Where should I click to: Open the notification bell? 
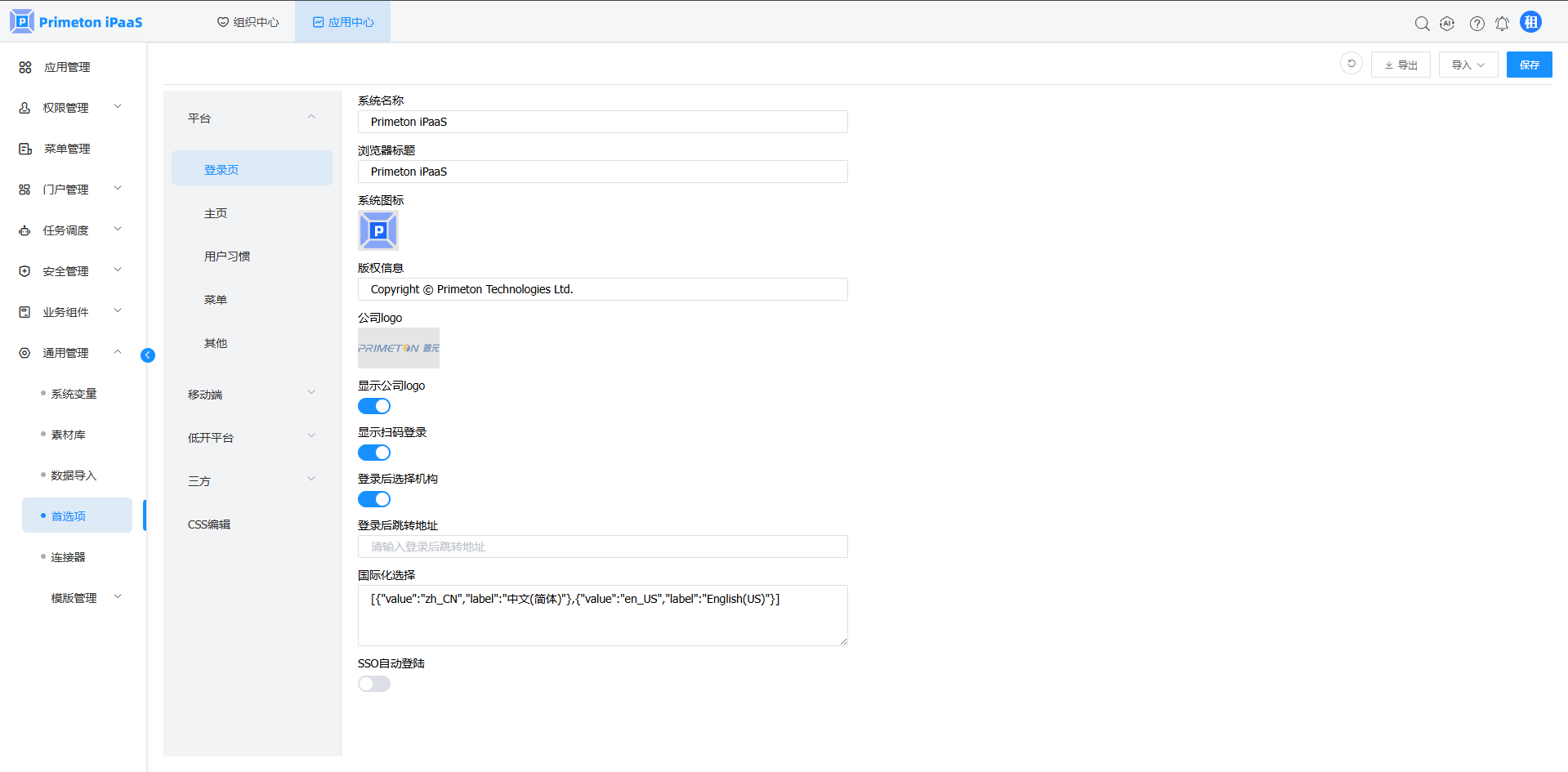coord(1502,24)
